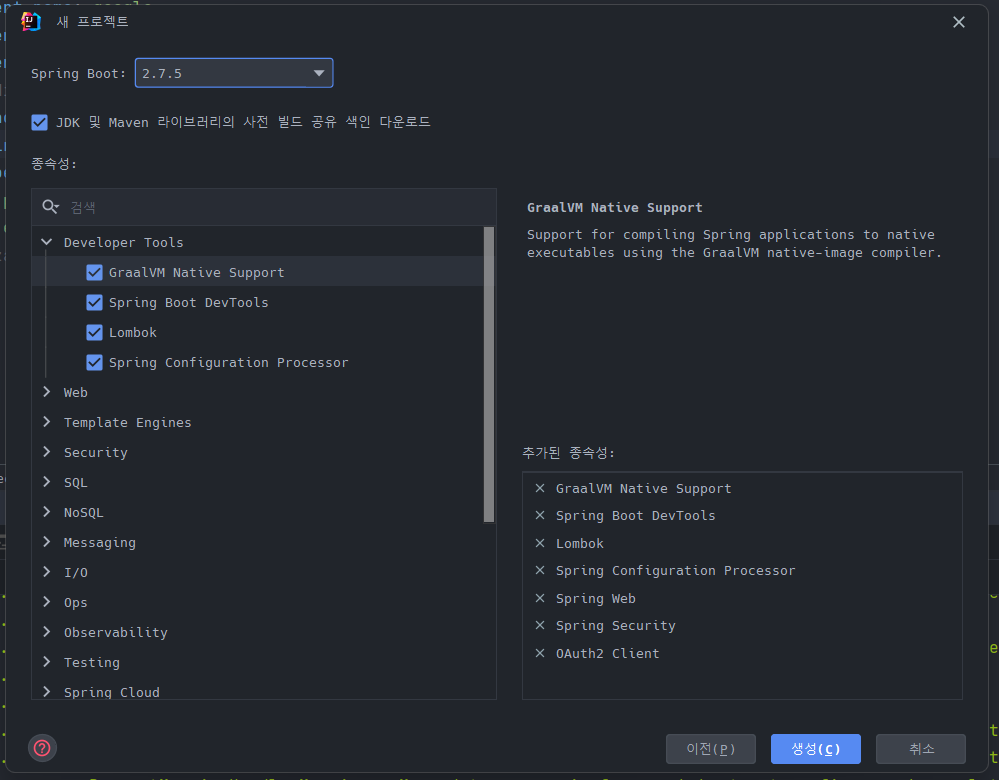
Task: Expand the Security category
Action: [47, 452]
